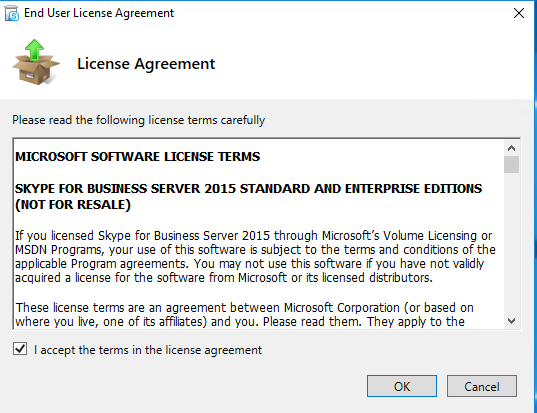Click the line beginning "MSDN Programs"
This screenshot has width=537, height=413.
tap(255, 250)
